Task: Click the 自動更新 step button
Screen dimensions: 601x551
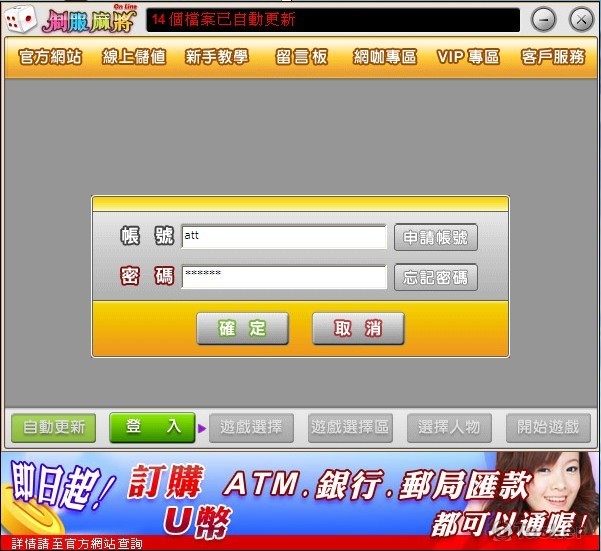Action: point(54,428)
